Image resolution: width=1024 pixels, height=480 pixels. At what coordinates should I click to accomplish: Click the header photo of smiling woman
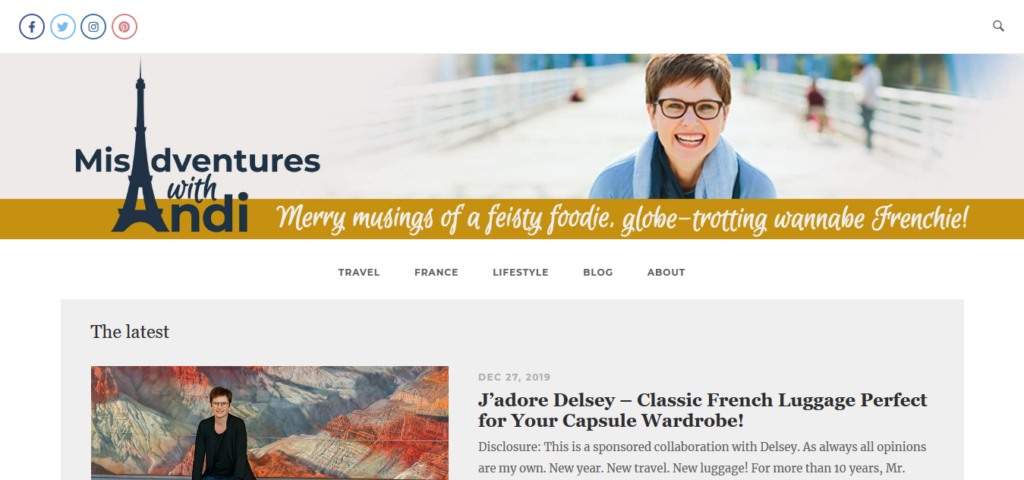(684, 127)
